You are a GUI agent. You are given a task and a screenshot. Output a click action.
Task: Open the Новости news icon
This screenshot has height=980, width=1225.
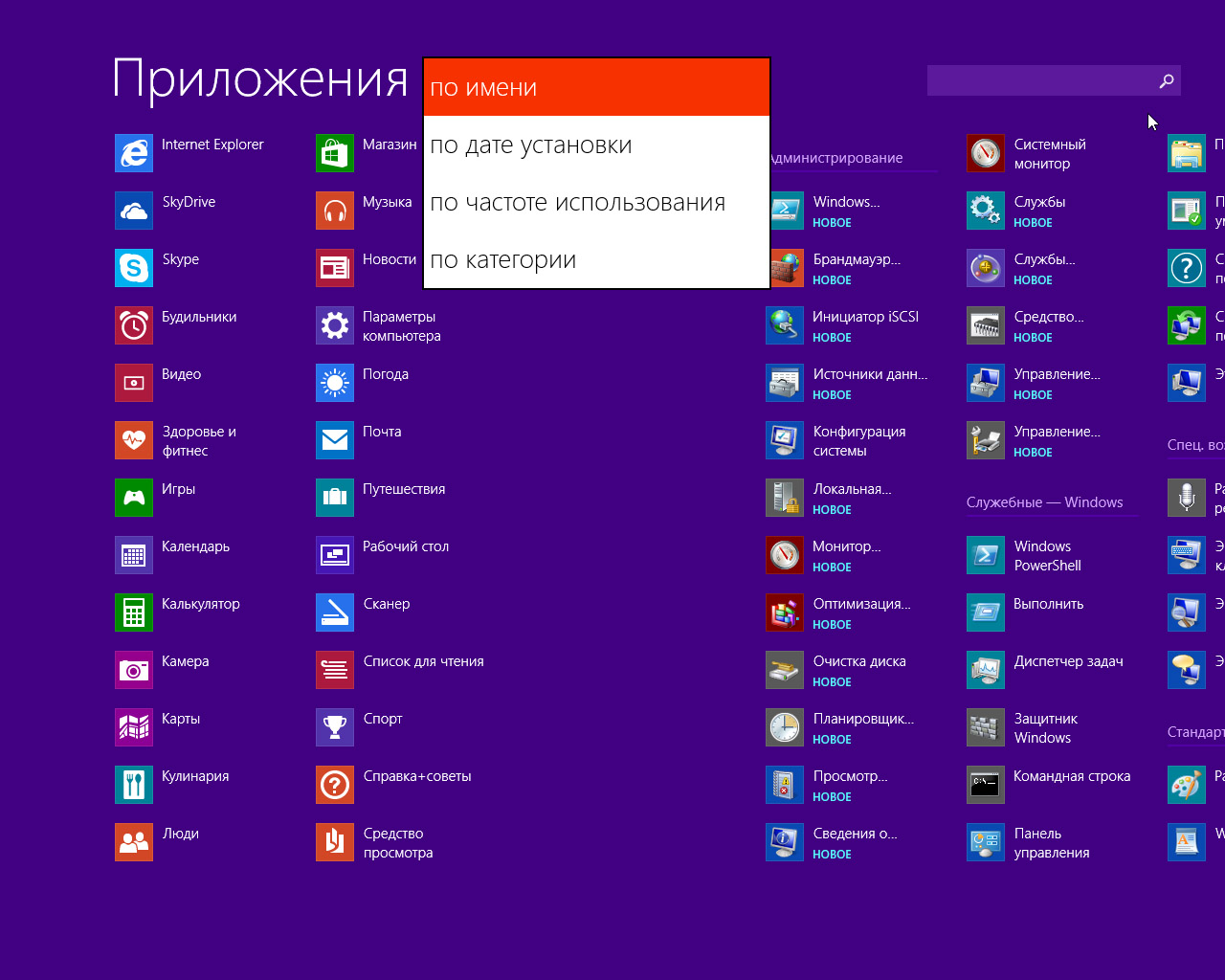tap(335, 268)
